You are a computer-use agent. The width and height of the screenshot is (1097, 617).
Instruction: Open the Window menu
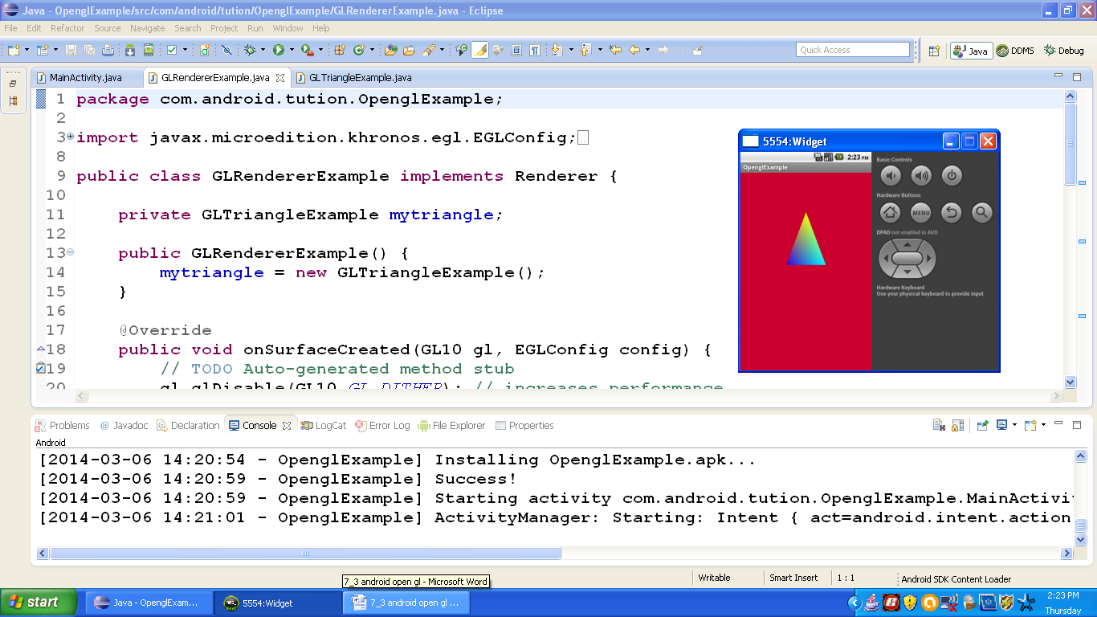288,28
